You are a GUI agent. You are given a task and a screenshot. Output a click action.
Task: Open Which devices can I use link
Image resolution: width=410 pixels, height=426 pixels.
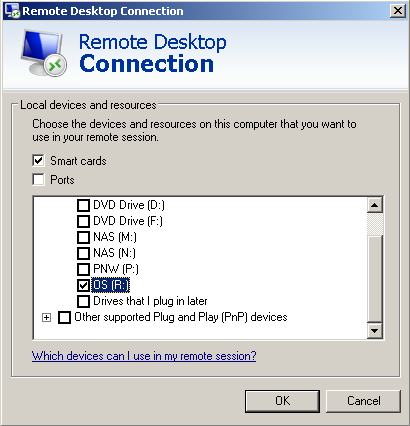(144, 356)
